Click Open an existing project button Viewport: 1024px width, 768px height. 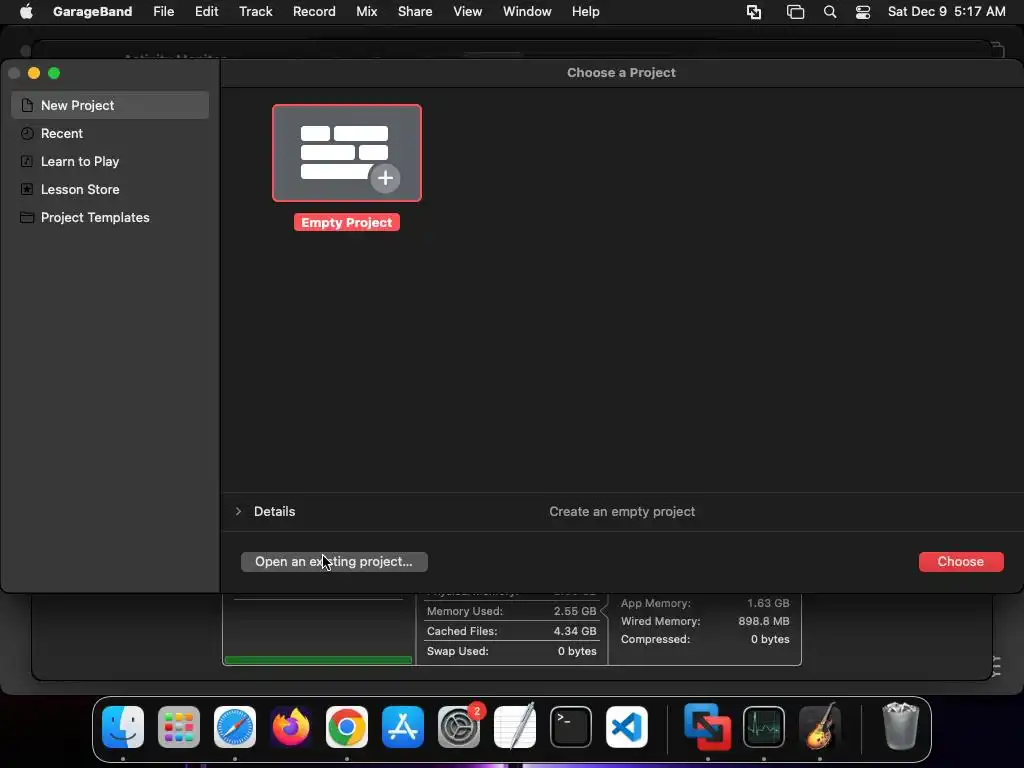tap(334, 562)
